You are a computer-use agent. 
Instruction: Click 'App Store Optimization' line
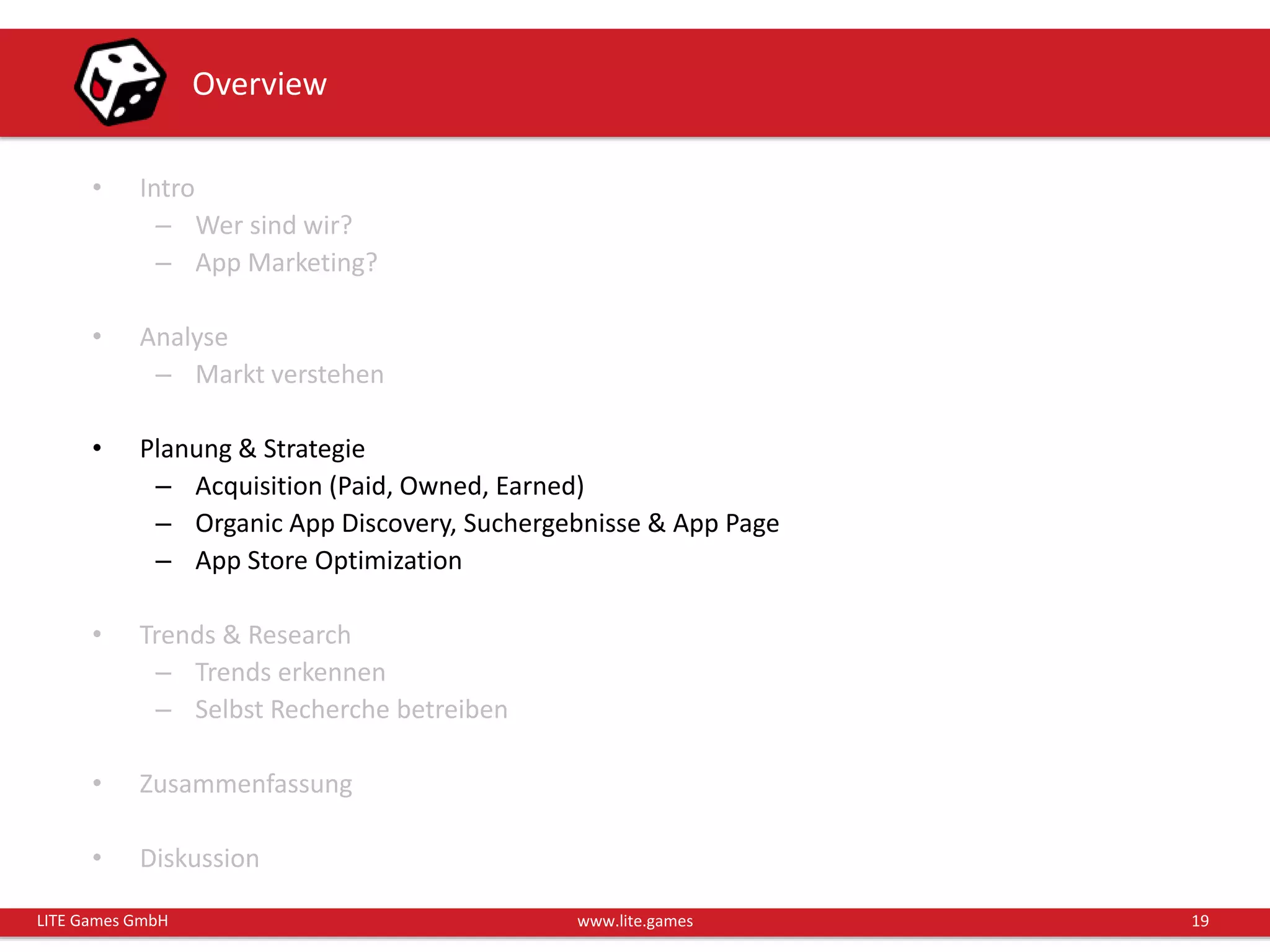[x=328, y=560]
